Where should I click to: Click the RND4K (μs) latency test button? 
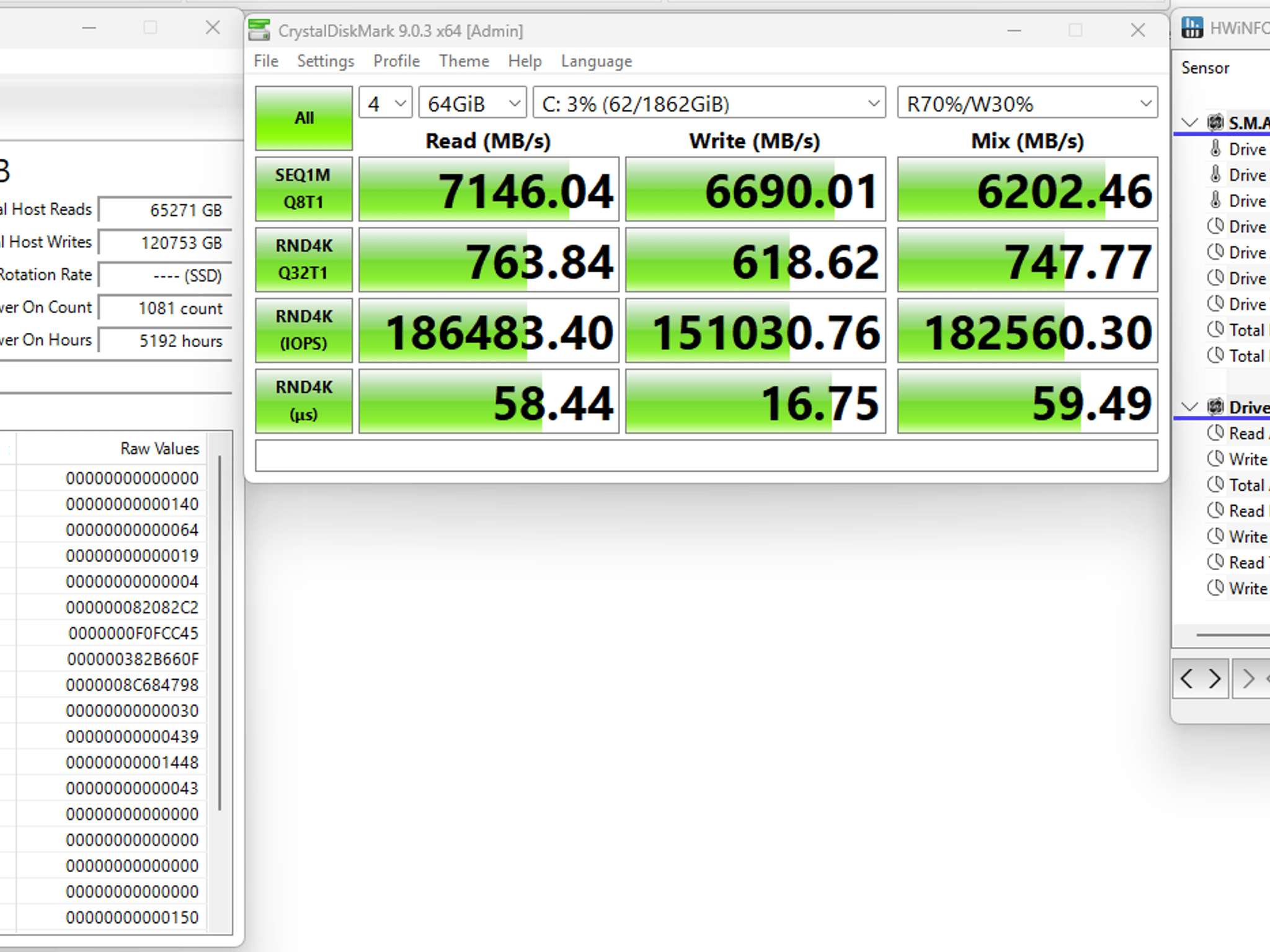pyautogui.click(x=304, y=401)
